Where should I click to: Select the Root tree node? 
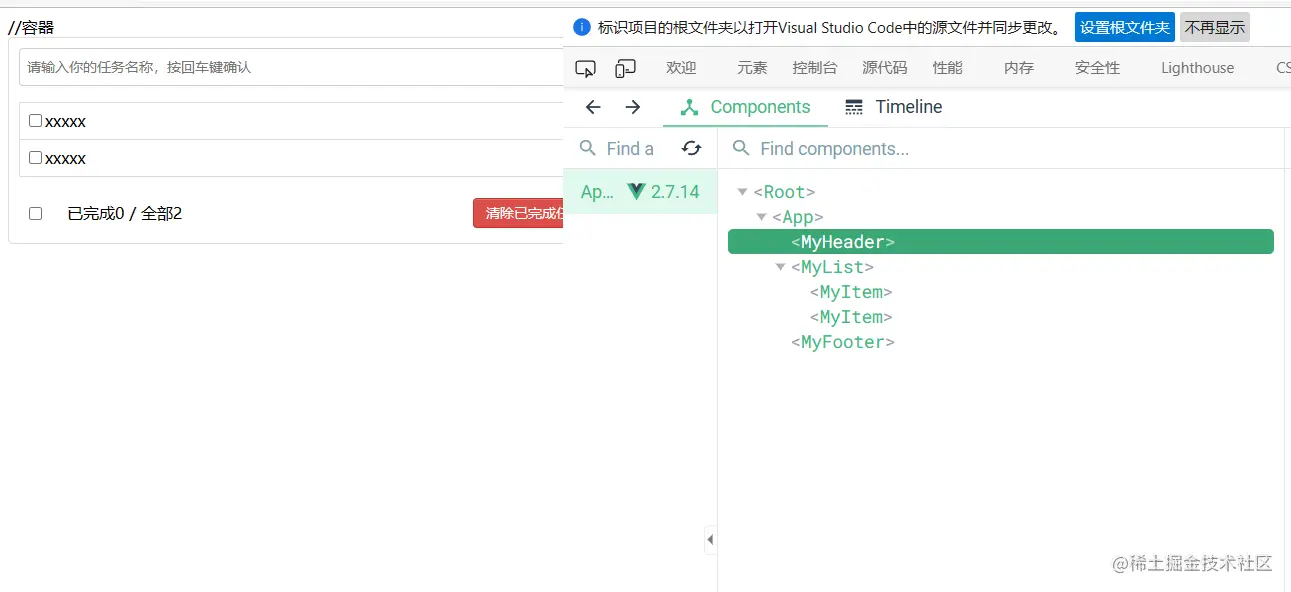pos(784,192)
